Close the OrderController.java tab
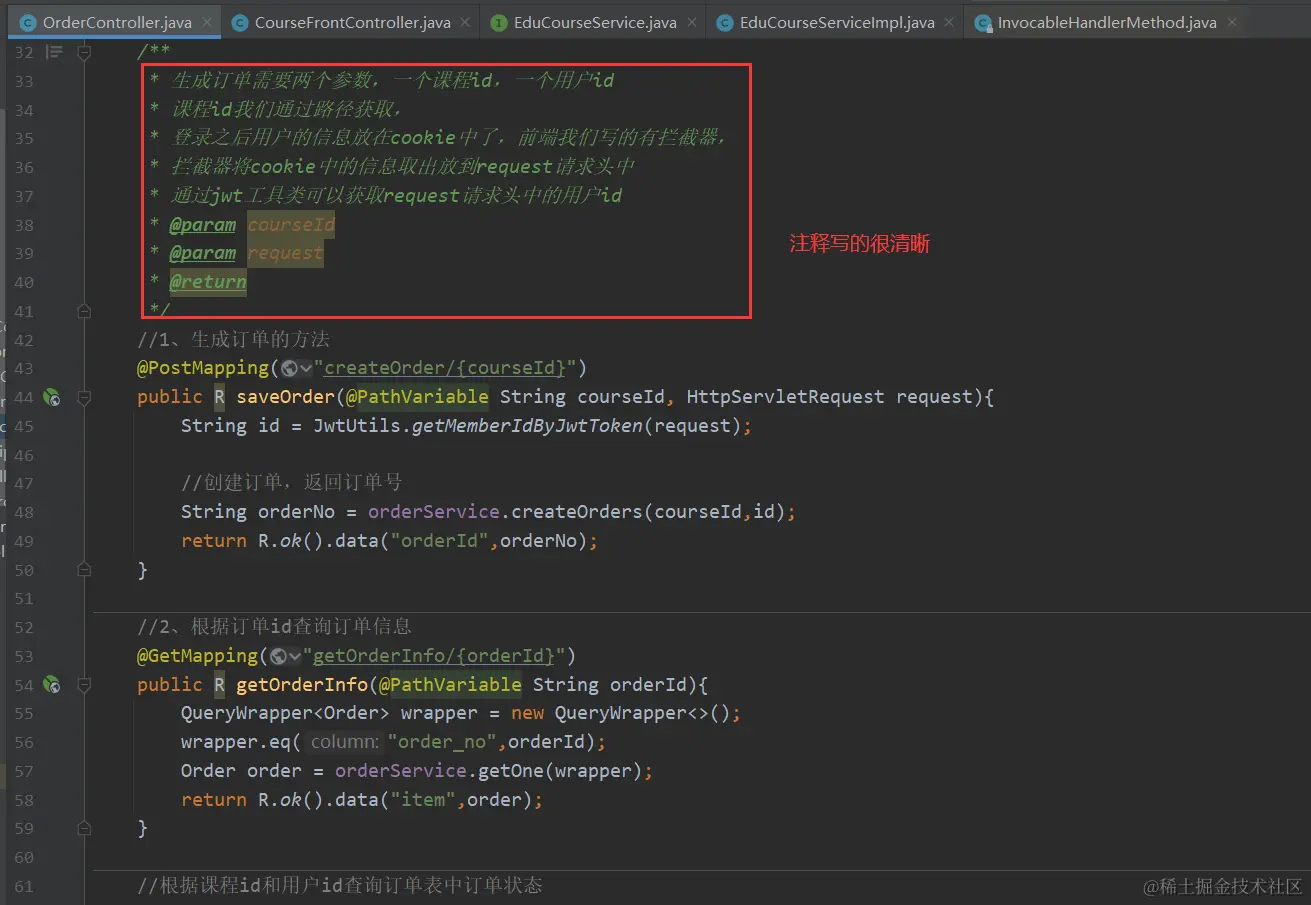 (207, 22)
